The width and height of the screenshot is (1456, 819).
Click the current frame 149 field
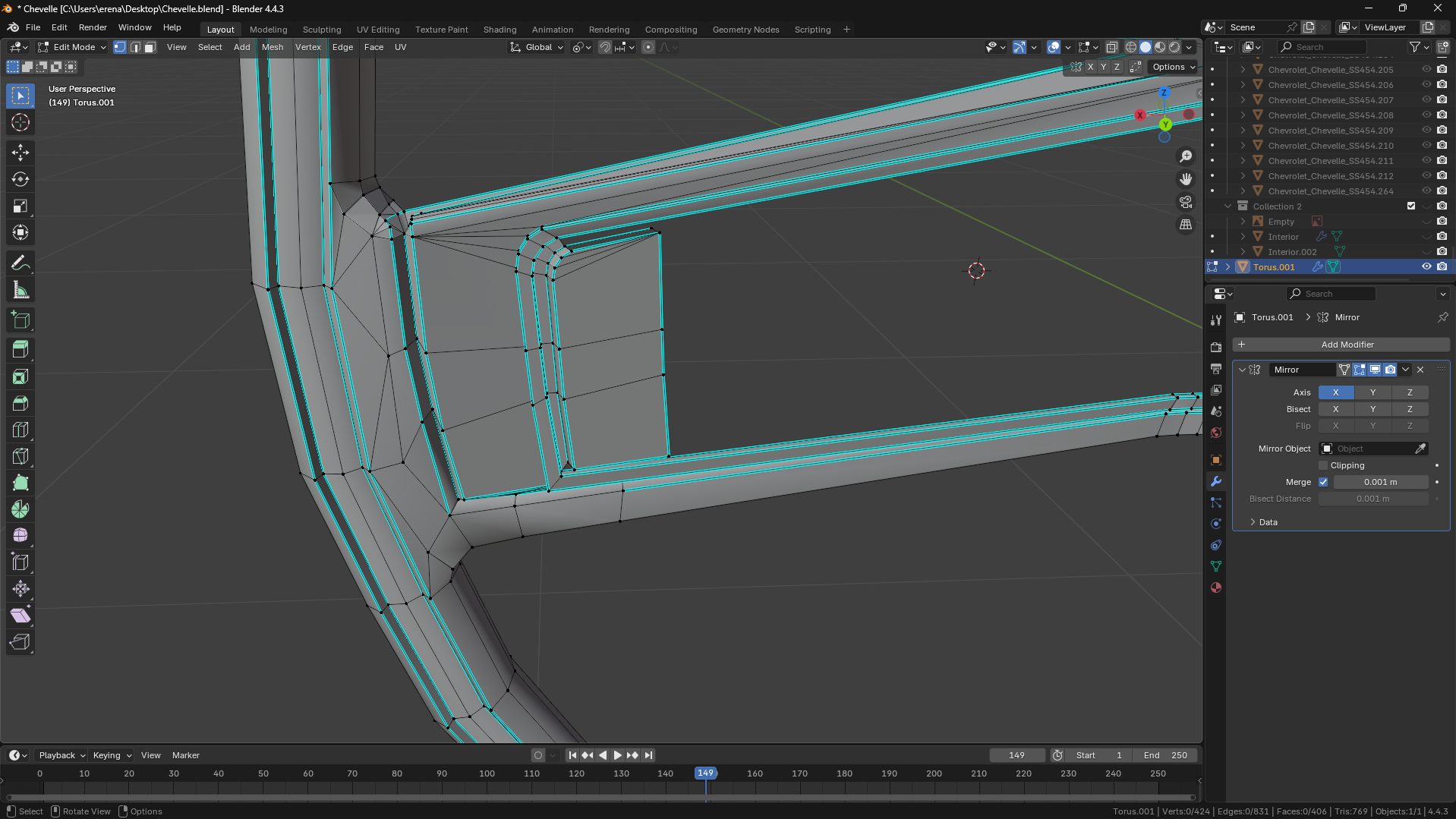pyautogui.click(x=1017, y=755)
